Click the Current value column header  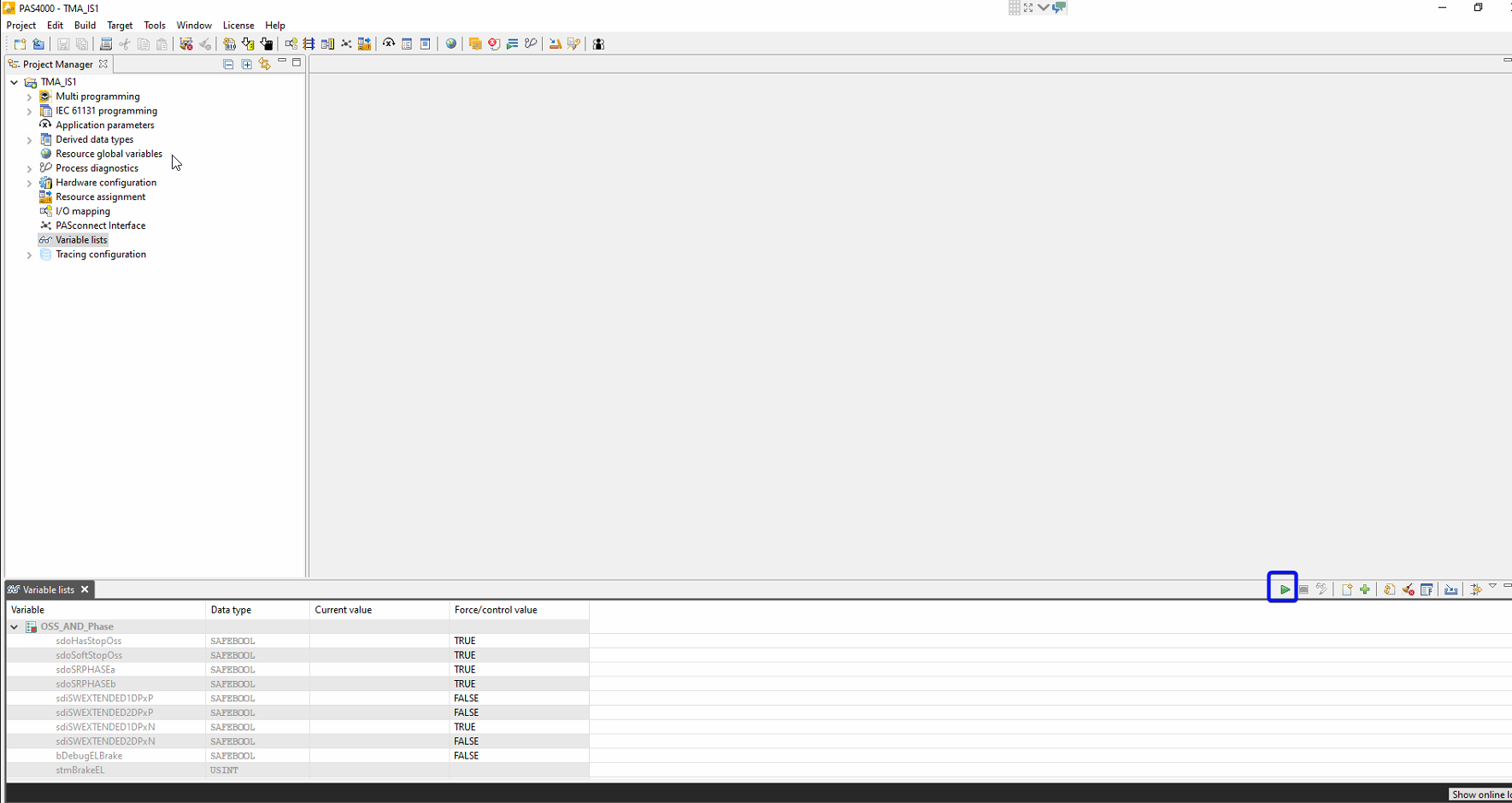point(379,610)
